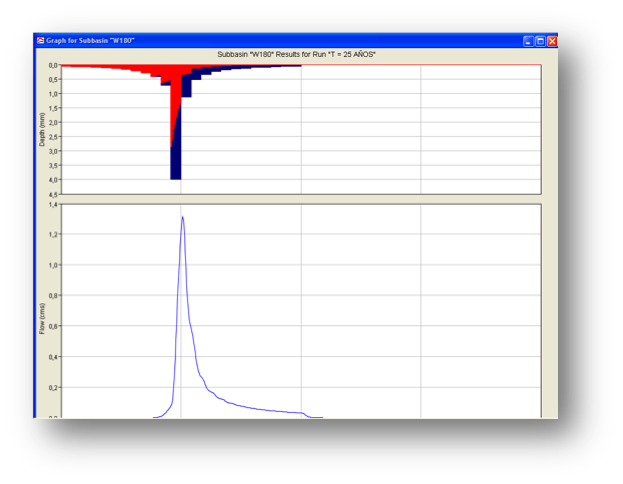The image size is (623, 484).
Task: Click the 'Flow (cms)' axis label
Action: 42,318
